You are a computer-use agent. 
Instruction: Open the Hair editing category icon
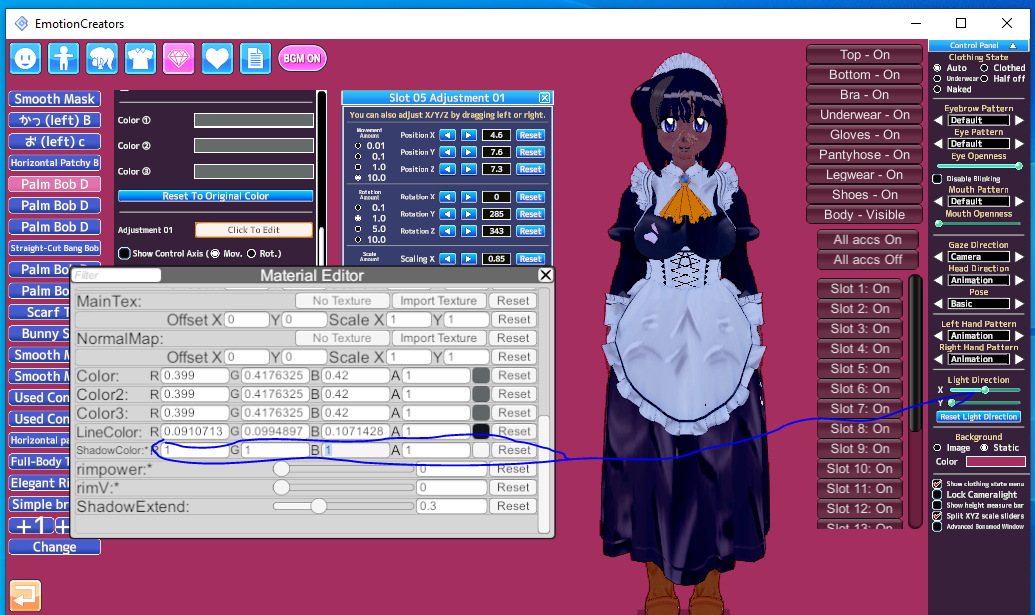click(x=102, y=58)
